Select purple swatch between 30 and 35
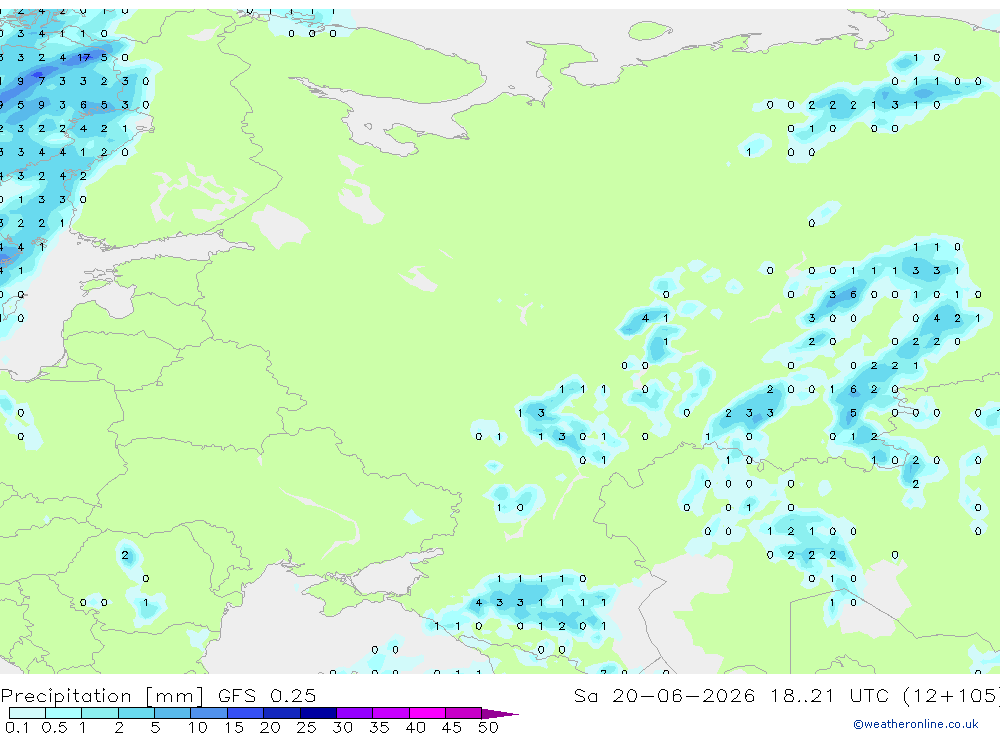The image size is (1000, 733). (354, 713)
